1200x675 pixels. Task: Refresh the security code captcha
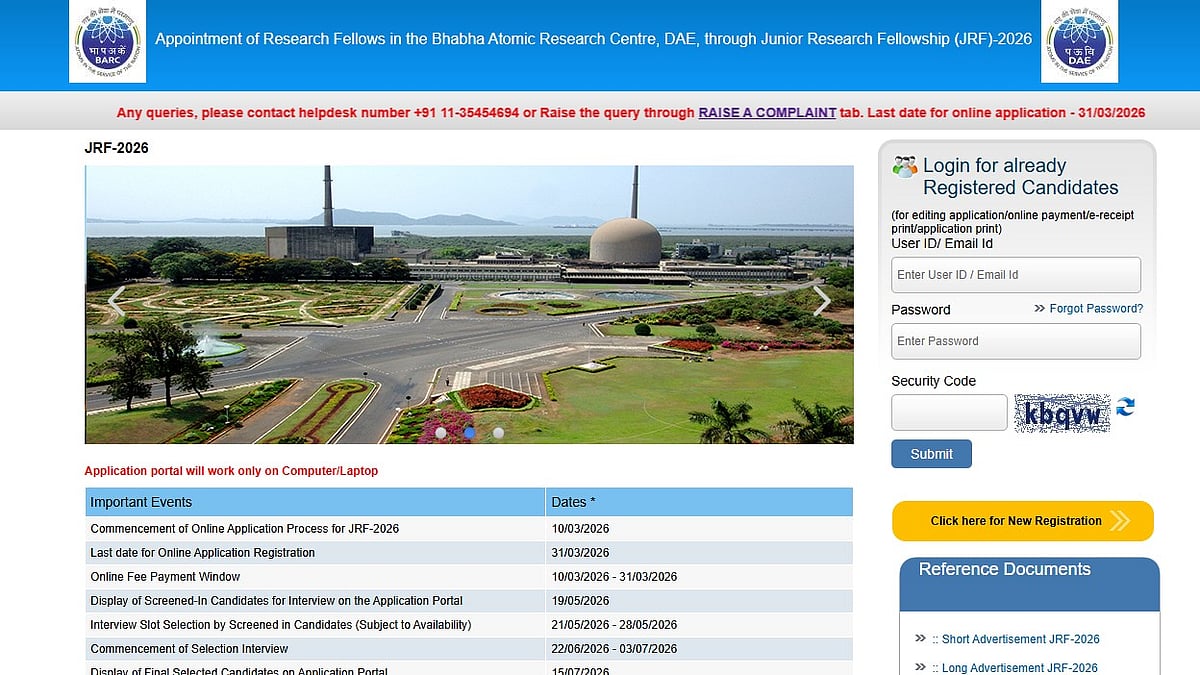1128,408
